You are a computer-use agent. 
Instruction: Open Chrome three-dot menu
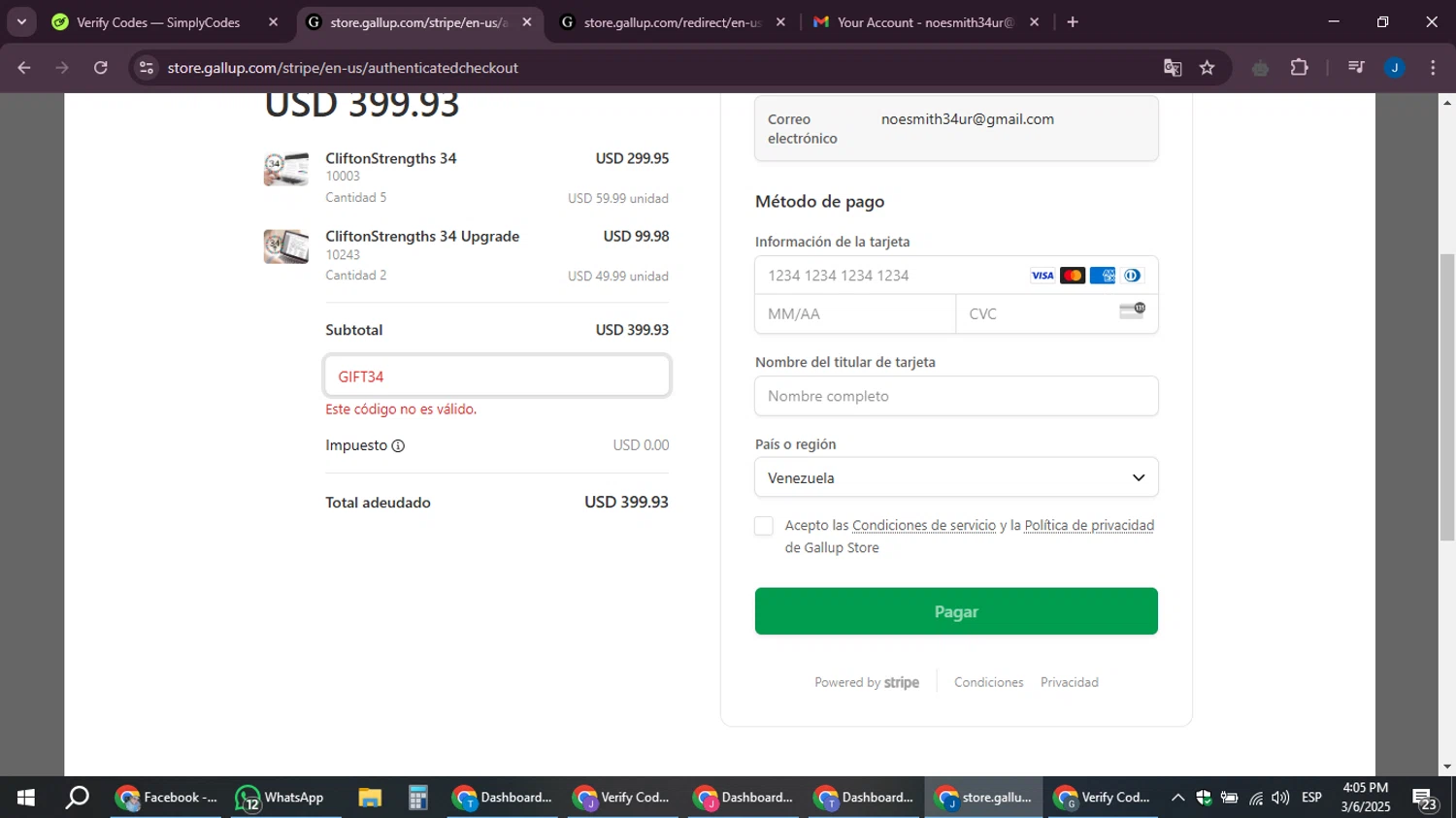click(x=1433, y=68)
